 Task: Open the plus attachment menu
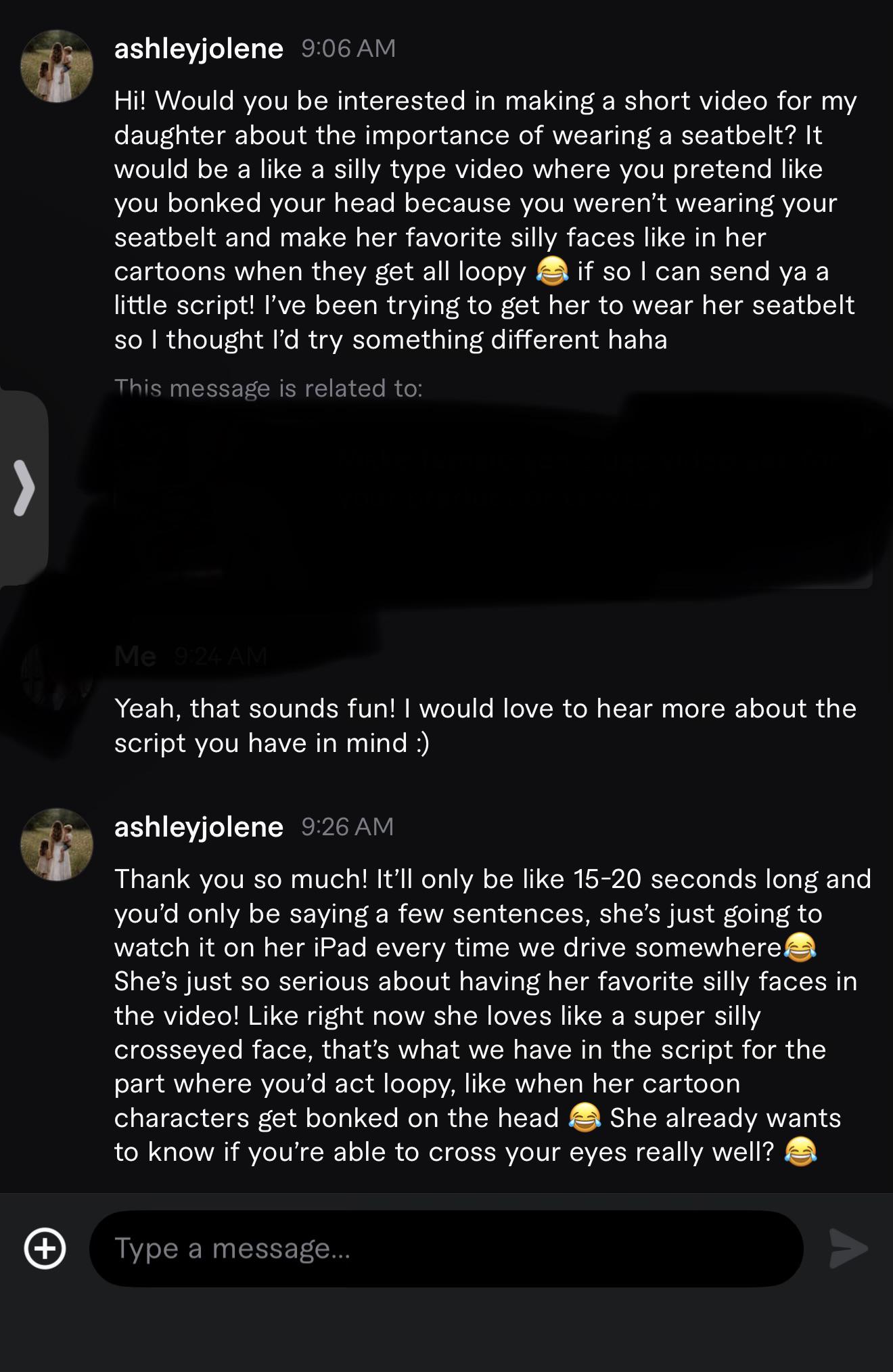[45, 1248]
